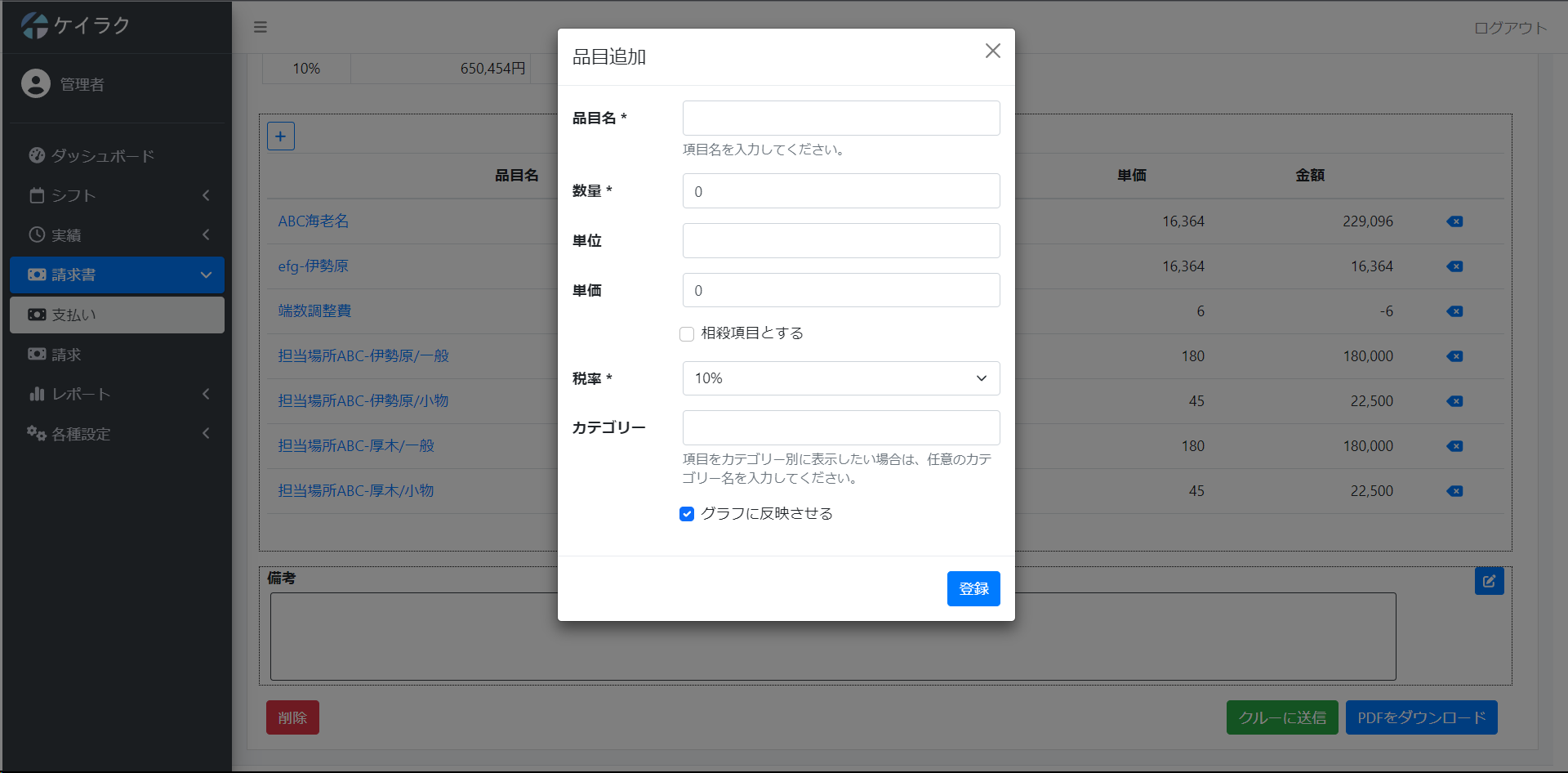The height and width of the screenshot is (773, 1568).
Task: Delete the 16,364 amount row via icon
Action: tap(1454, 266)
